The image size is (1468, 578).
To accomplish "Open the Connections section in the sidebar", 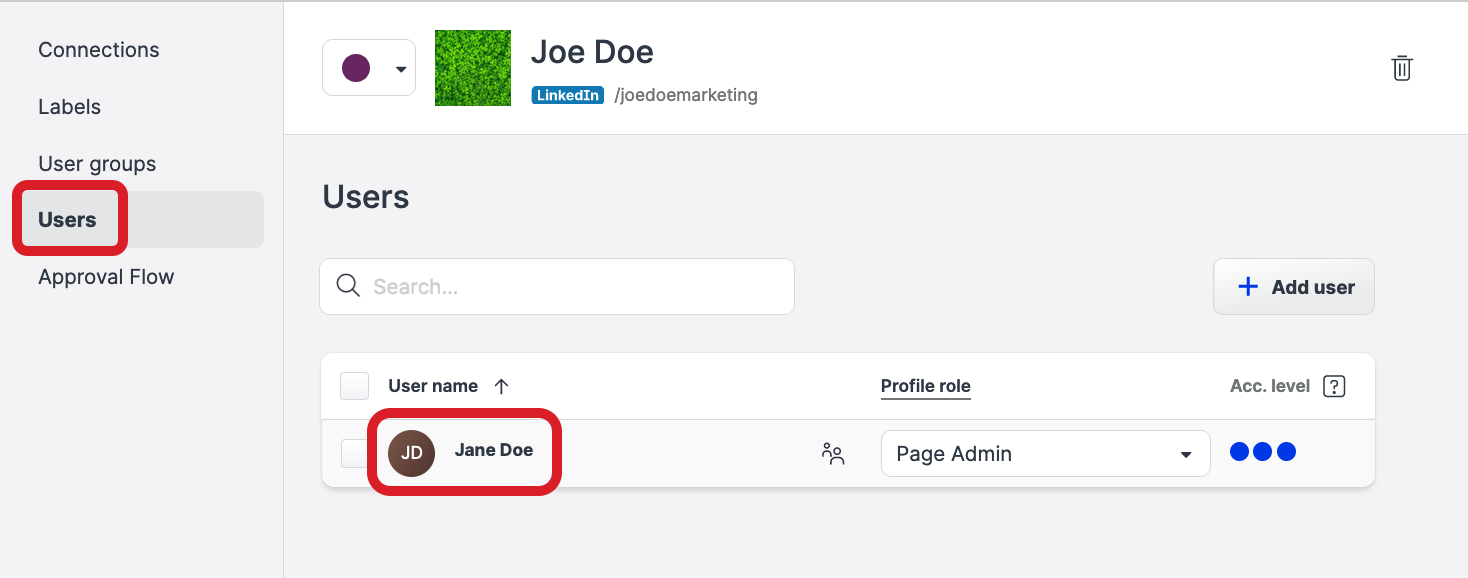I will pos(98,49).
